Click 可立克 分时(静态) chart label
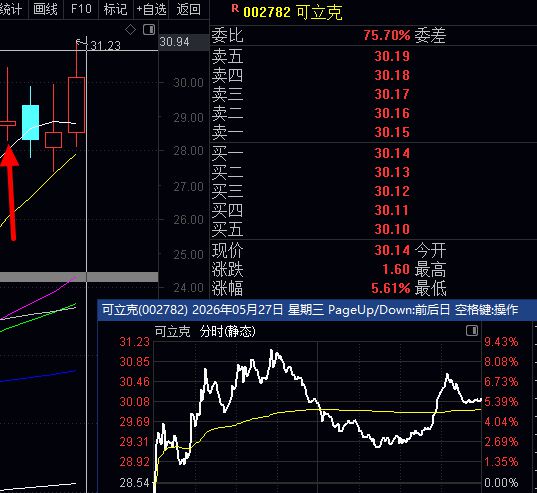This screenshot has height=493, width=537. click(205, 331)
